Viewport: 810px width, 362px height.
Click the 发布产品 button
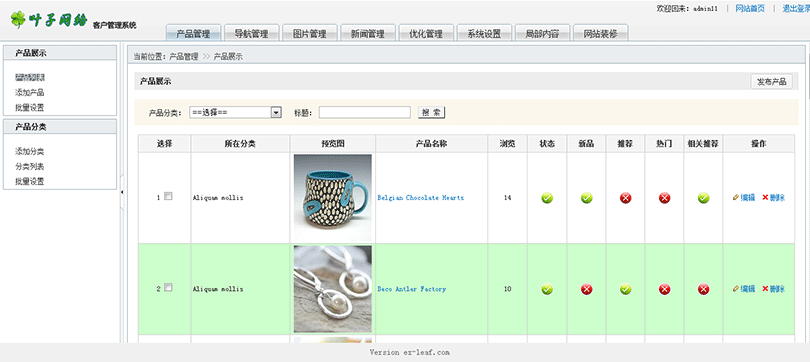click(771, 82)
